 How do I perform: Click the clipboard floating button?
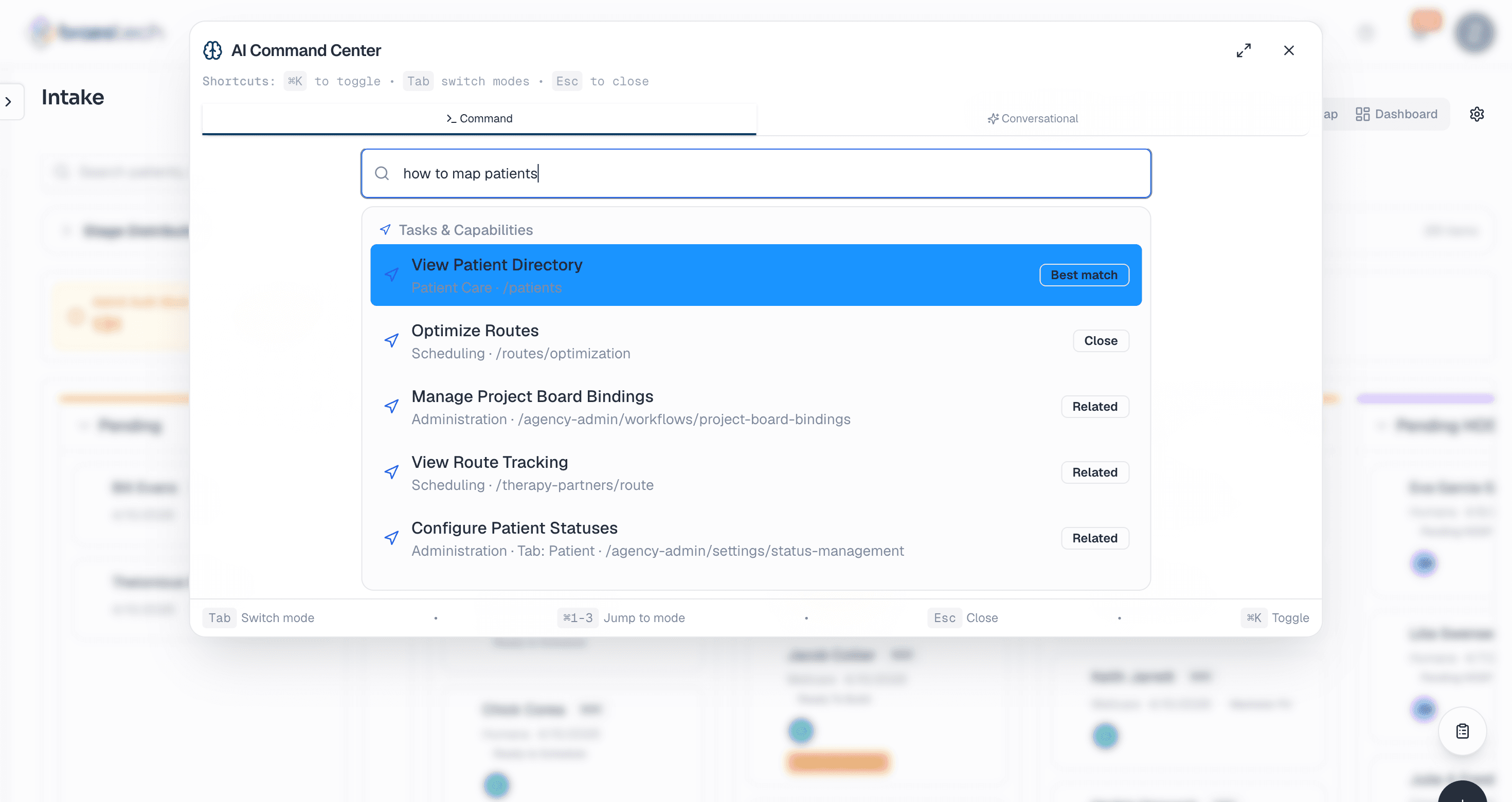[x=1462, y=731]
